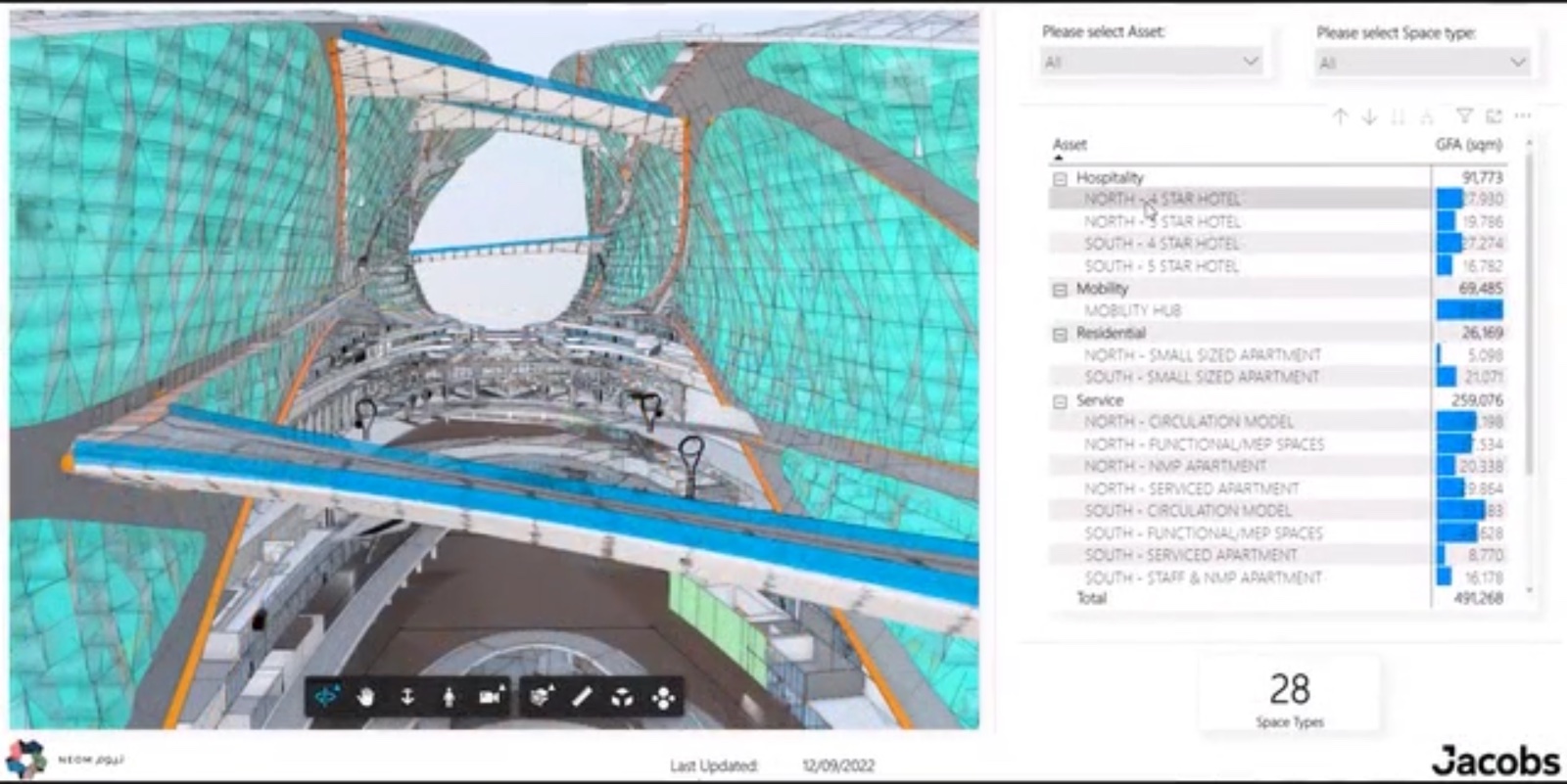Click the MOBILITY HUB data bar
The width and height of the screenshot is (1567, 784).
click(x=1469, y=310)
